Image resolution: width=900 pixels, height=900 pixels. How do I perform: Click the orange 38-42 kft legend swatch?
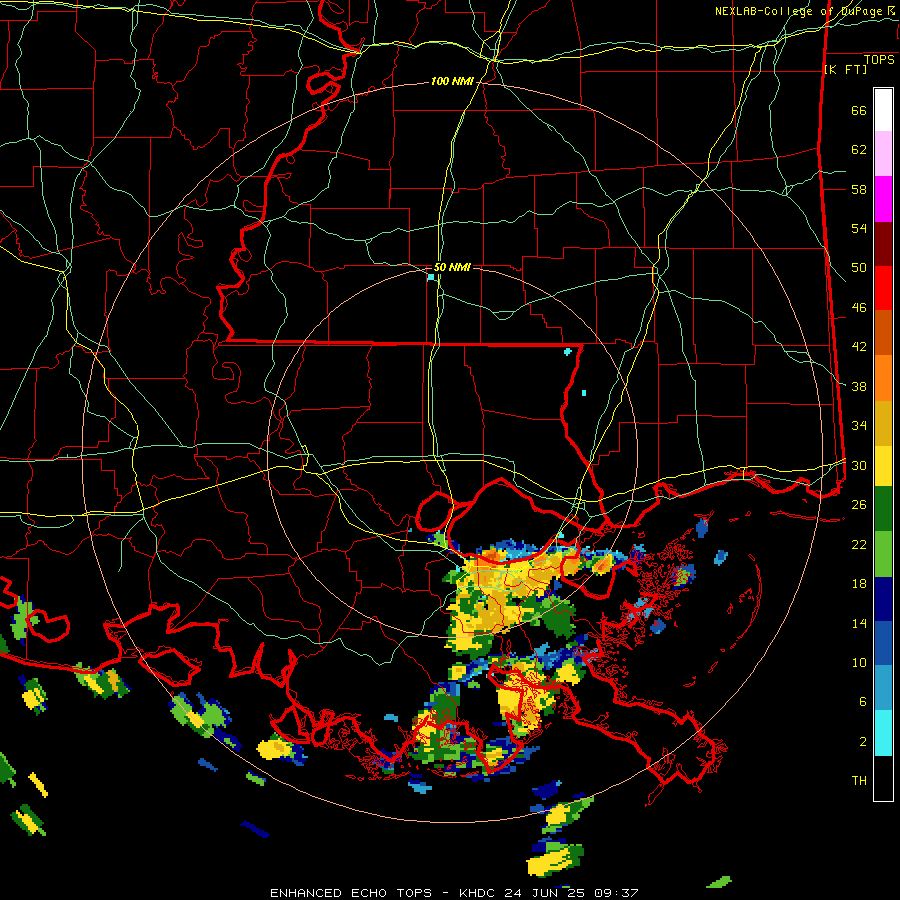point(883,378)
